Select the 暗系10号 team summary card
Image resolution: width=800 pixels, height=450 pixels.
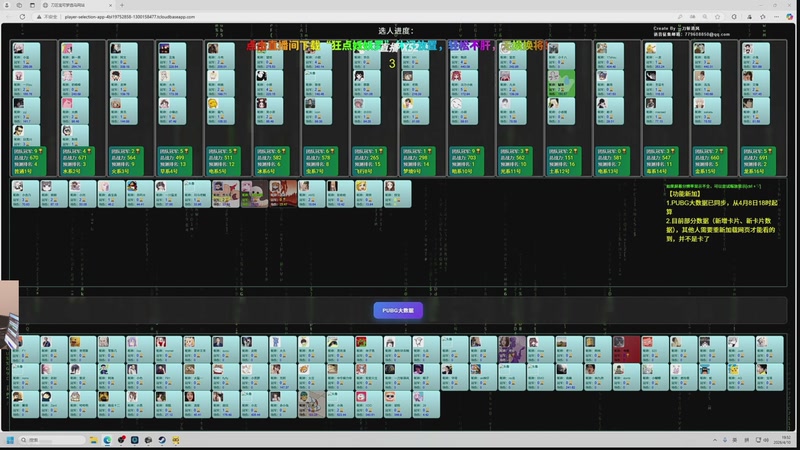[x=466, y=161]
